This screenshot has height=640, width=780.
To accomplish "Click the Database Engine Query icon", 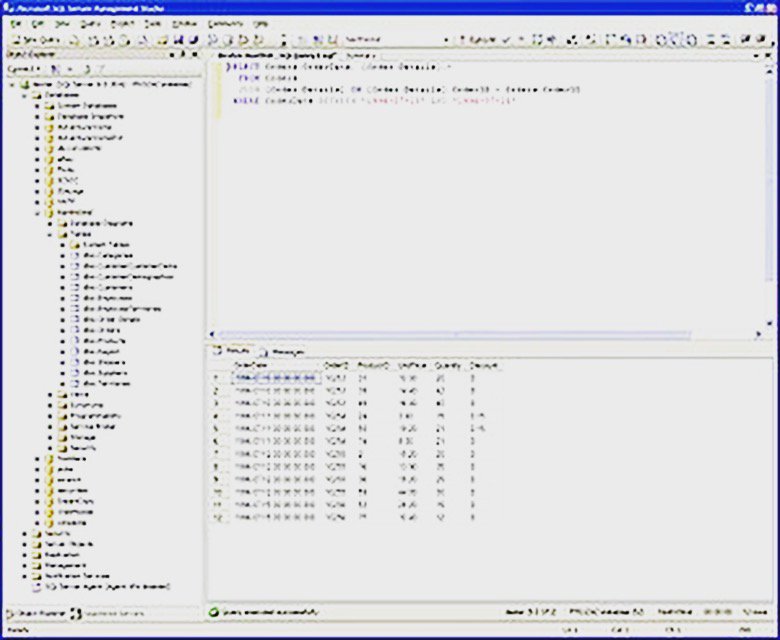I will (74, 40).
